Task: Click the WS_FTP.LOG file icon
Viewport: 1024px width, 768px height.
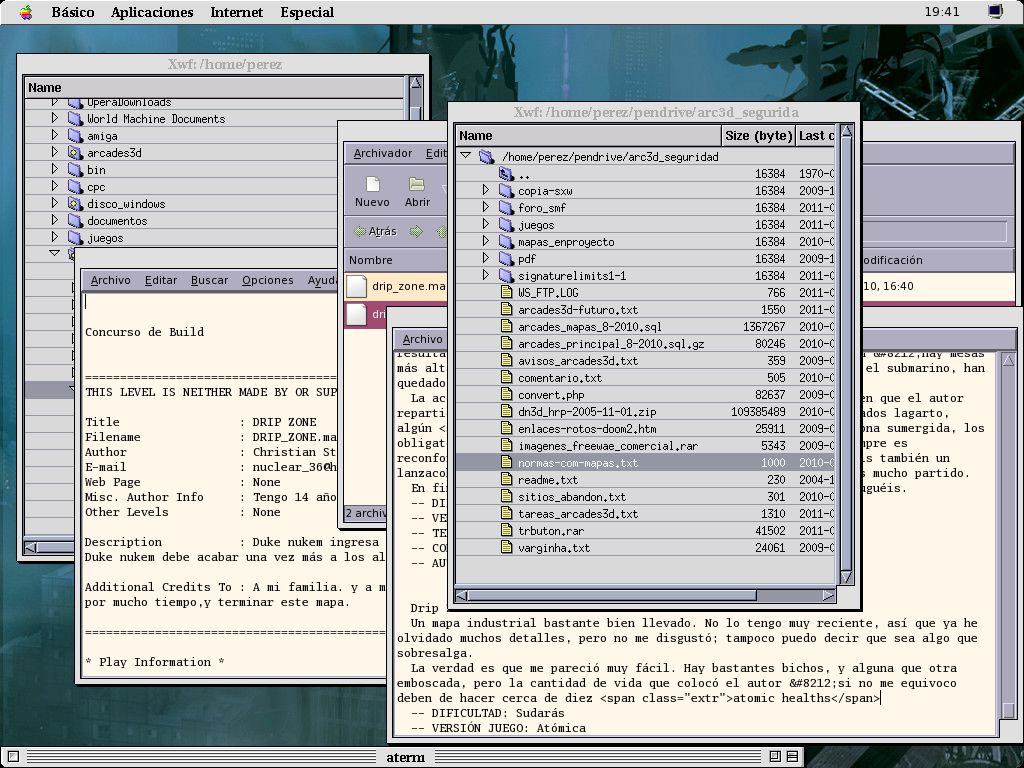Action: [x=507, y=292]
